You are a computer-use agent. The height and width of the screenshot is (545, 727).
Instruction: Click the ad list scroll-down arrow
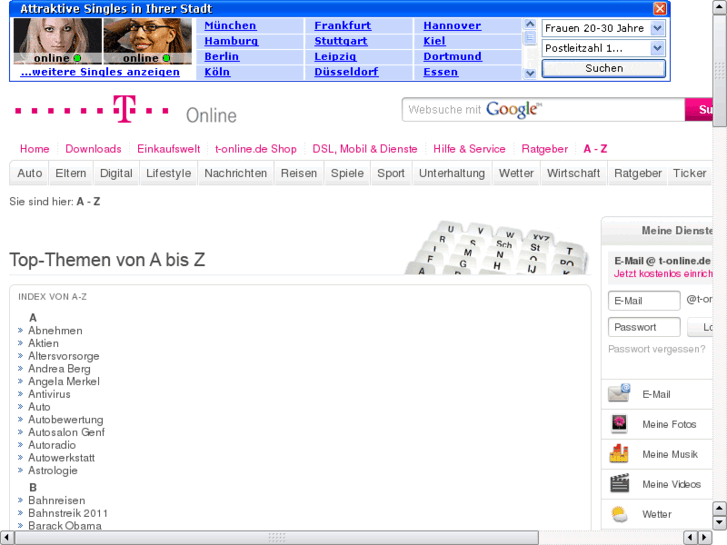(x=530, y=73)
